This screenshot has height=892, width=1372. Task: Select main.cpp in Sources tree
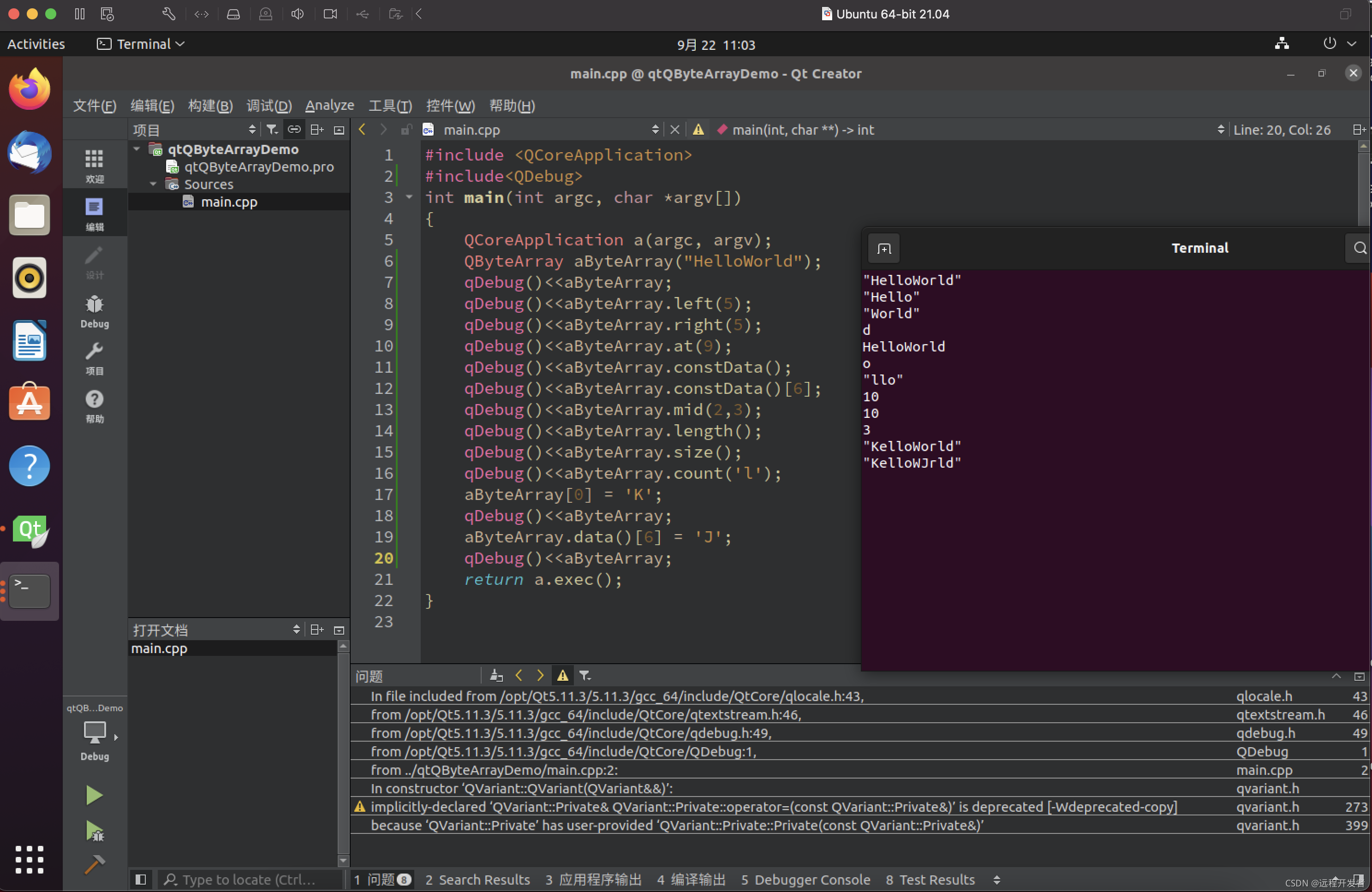click(x=229, y=202)
